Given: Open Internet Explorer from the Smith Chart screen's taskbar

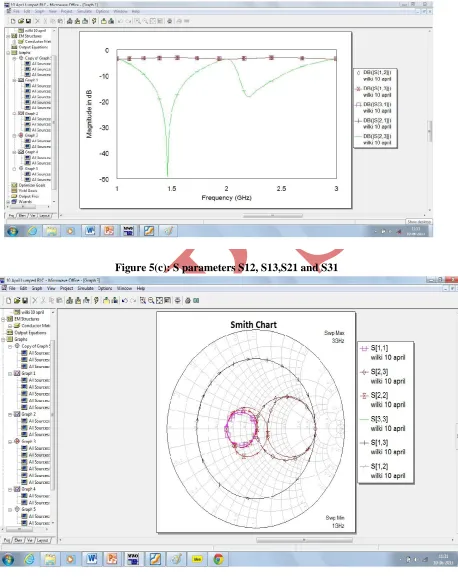Looking at the screenshot, I should [29, 559].
